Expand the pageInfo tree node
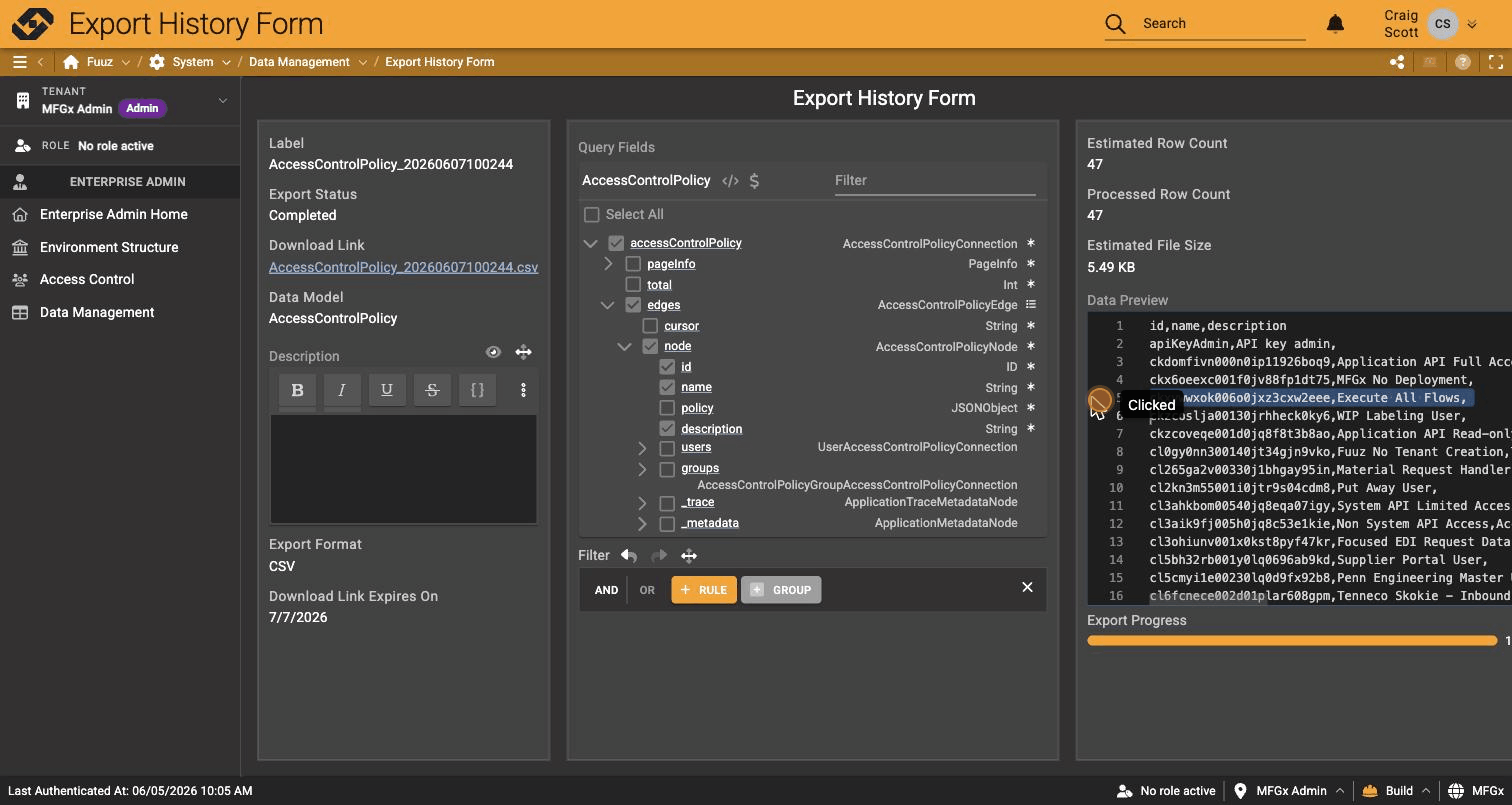This screenshot has width=1512, height=805. pyautogui.click(x=608, y=264)
